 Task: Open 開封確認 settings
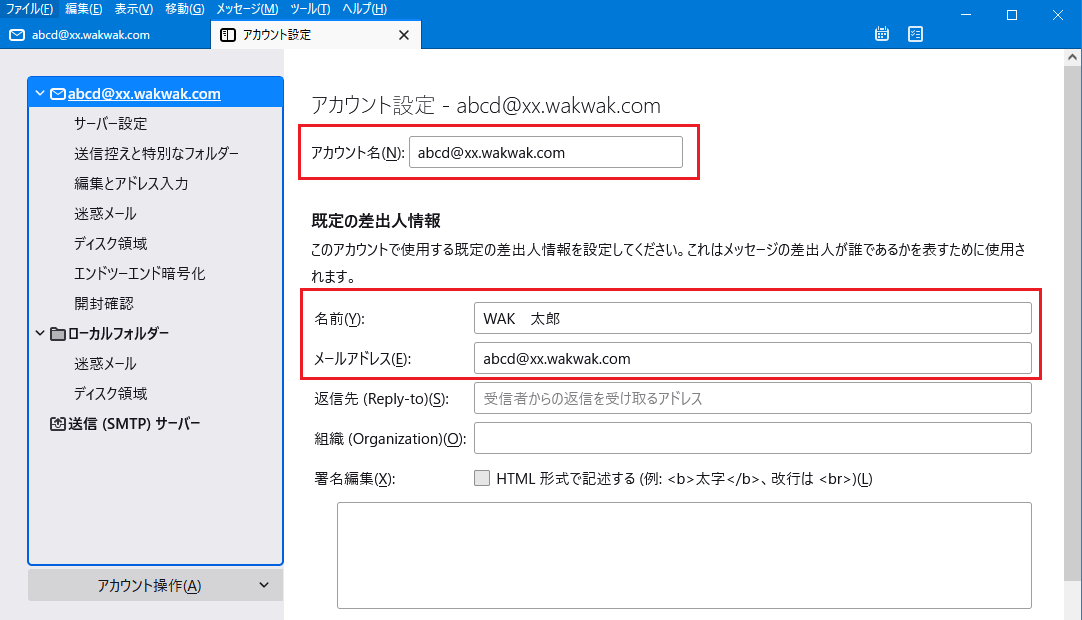click(104, 303)
